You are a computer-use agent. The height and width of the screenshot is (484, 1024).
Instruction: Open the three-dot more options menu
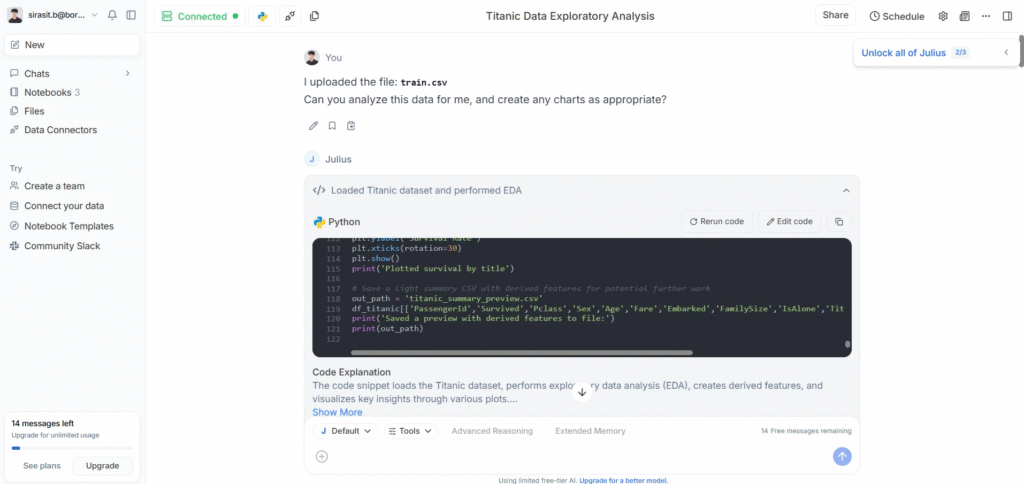click(x=986, y=16)
